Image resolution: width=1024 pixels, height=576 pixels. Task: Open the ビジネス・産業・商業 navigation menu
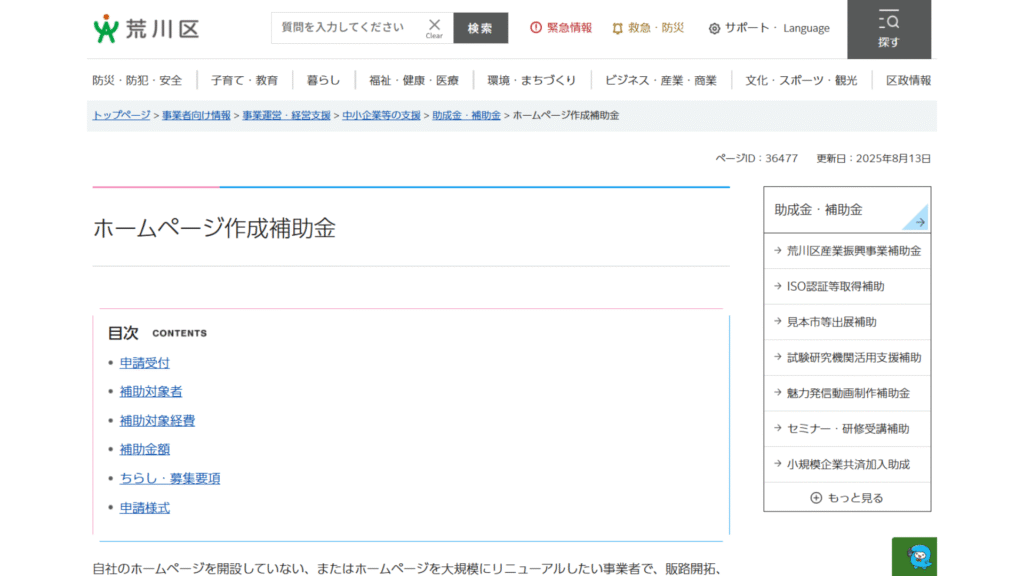coord(660,80)
